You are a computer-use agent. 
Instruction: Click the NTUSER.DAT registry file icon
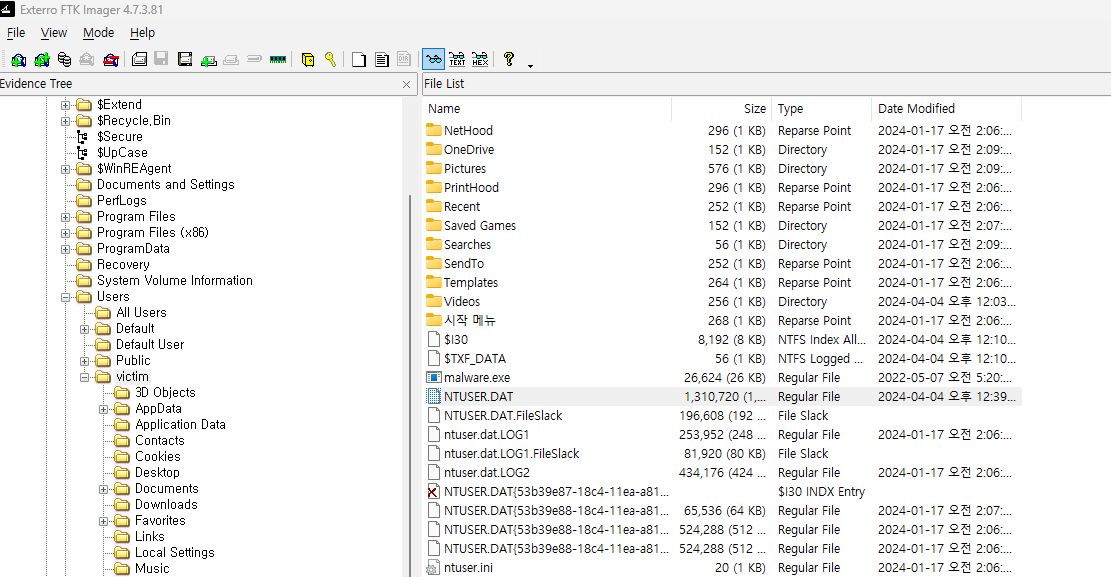click(x=434, y=397)
